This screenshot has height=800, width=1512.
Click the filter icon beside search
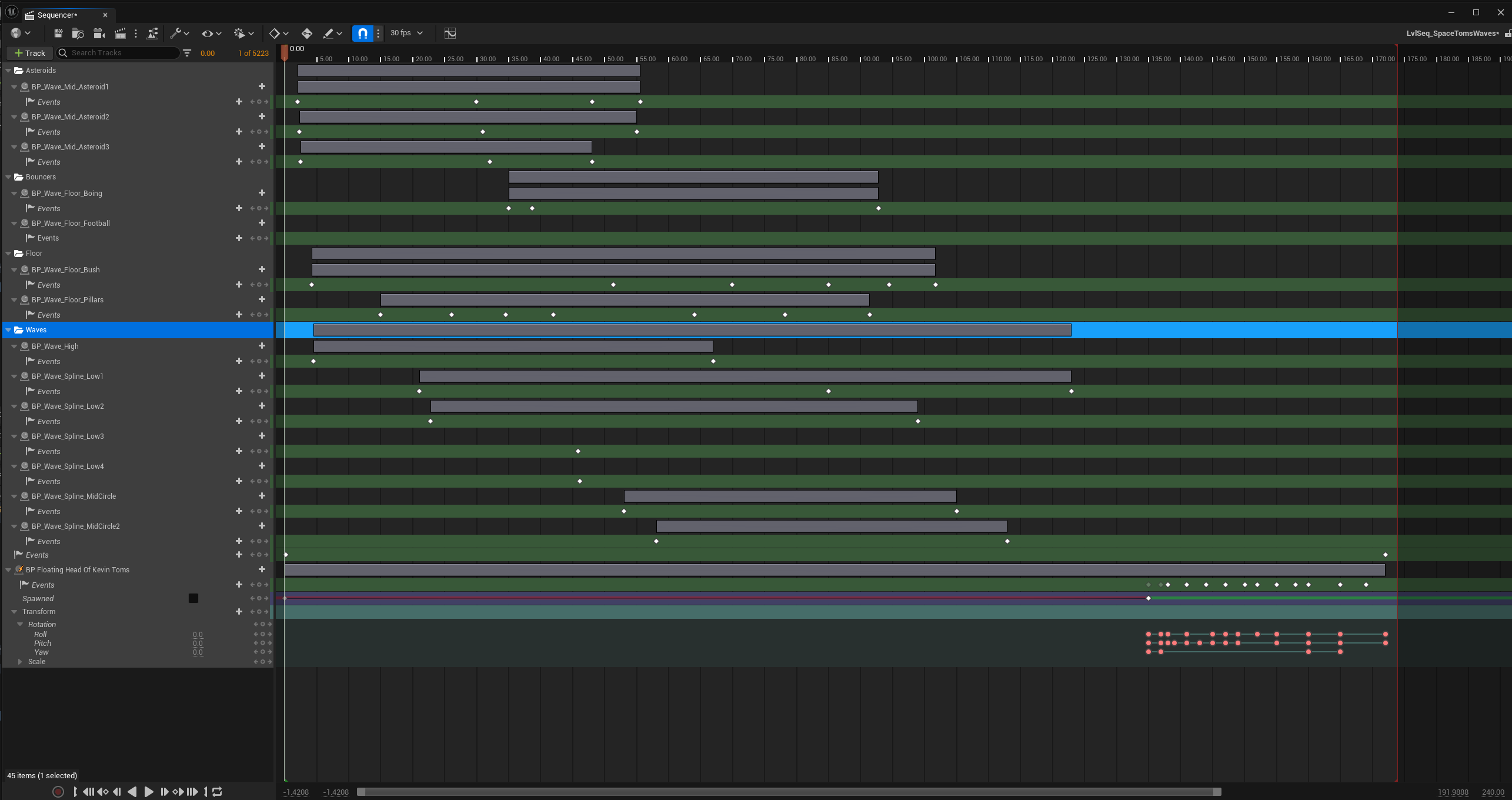pyautogui.click(x=187, y=53)
